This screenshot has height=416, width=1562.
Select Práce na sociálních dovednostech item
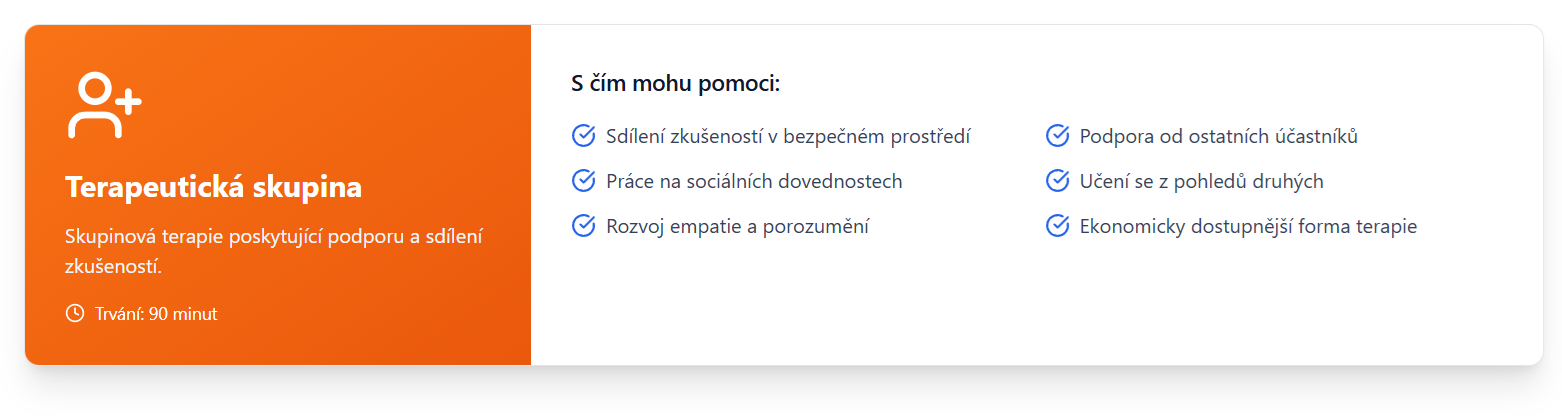(754, 181)
